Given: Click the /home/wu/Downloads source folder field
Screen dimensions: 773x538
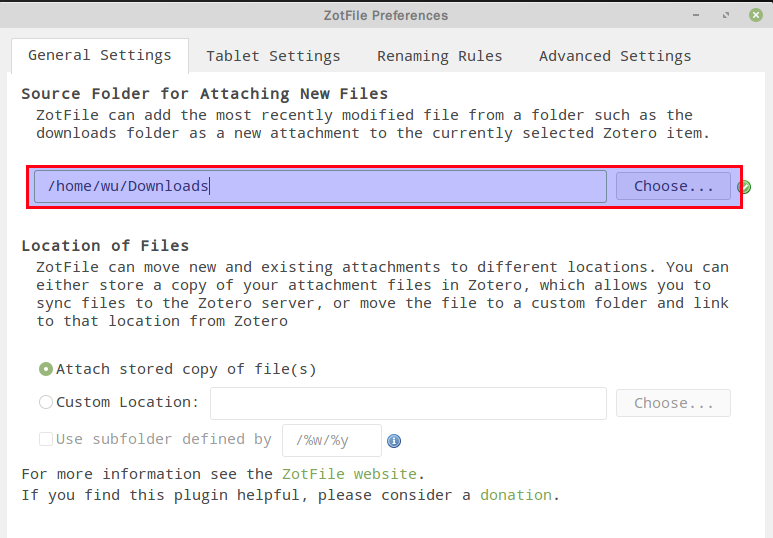Looking at the screenshot, I should (320, 186).
